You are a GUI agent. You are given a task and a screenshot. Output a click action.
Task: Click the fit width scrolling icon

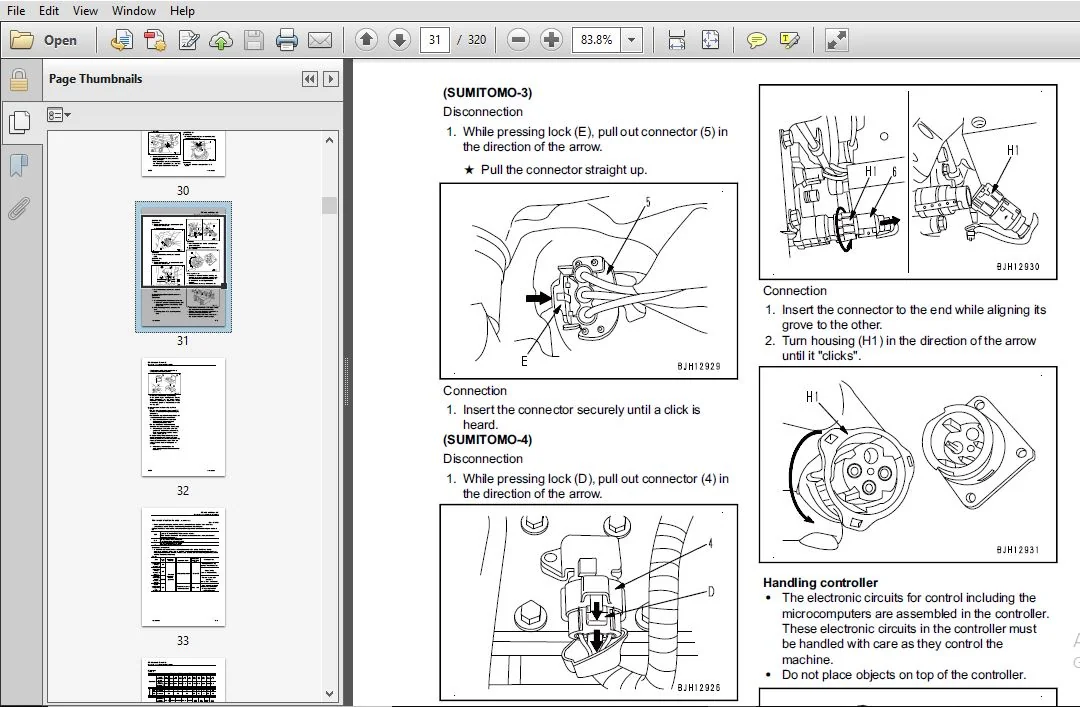[x=677, y=40]
